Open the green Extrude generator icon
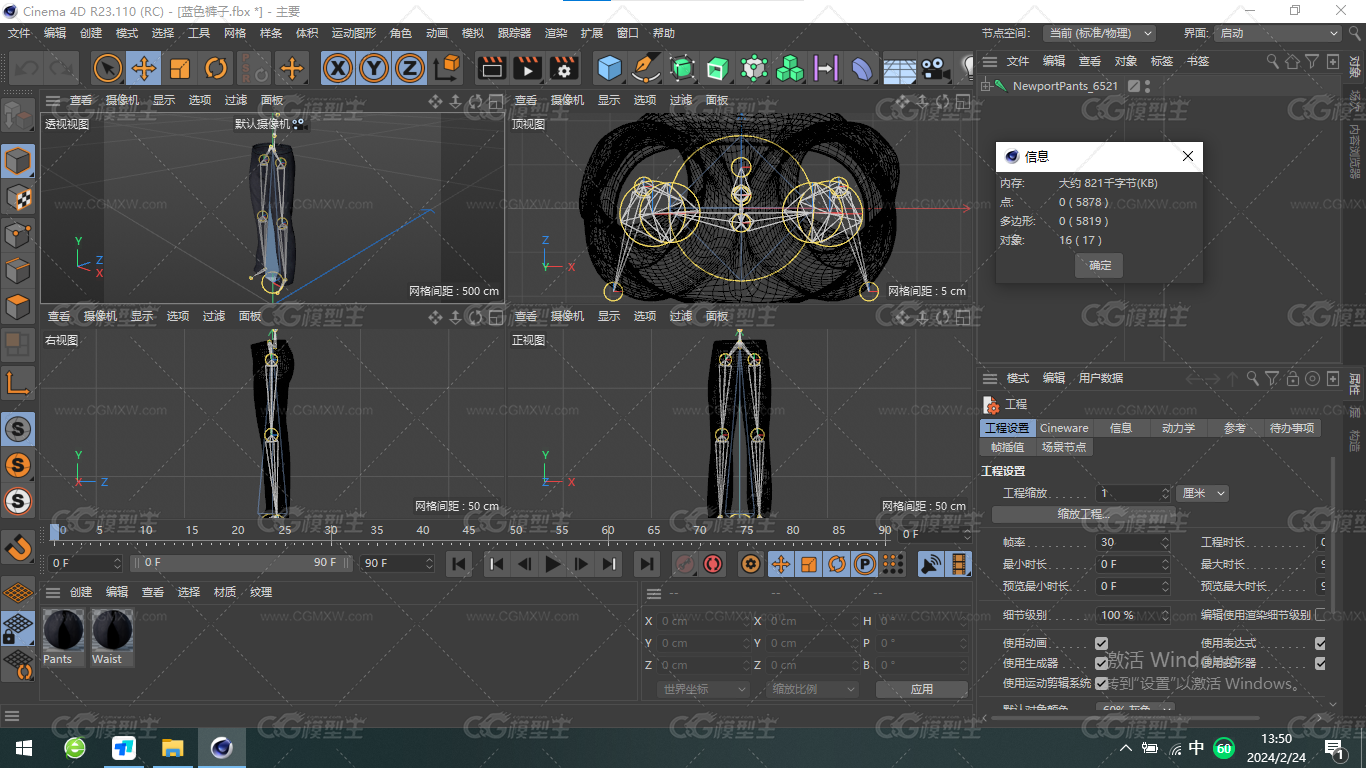Image resolution: width=1366 pixels, height=768 pixels. (x=718, y=68)
